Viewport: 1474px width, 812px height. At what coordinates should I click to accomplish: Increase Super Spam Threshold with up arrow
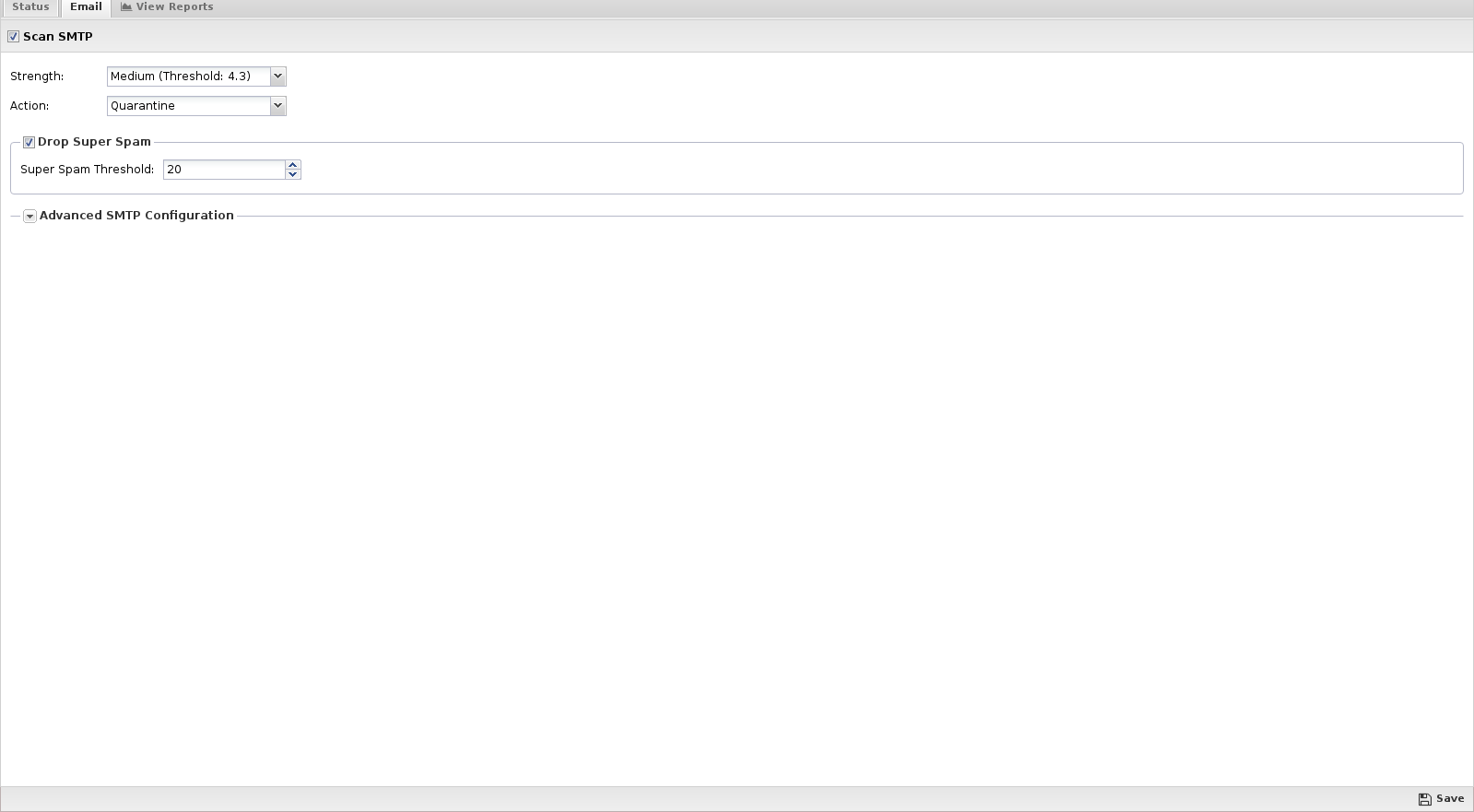[293, 165]
